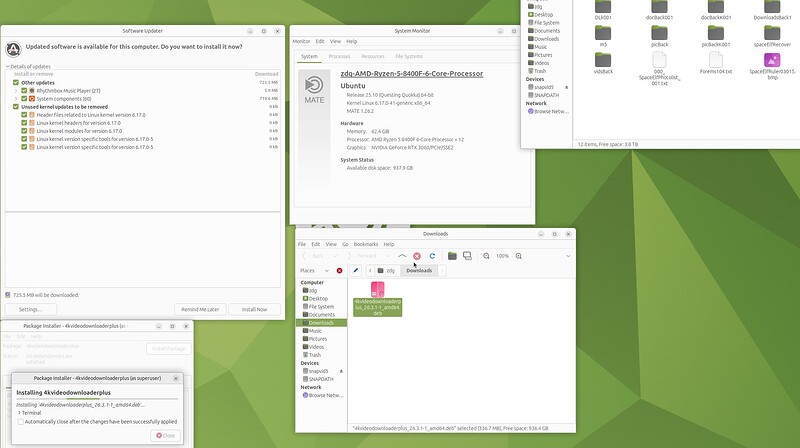Open Help menu in System Monitor
Screen dimensions: 800x448
(x=352, y=41)
